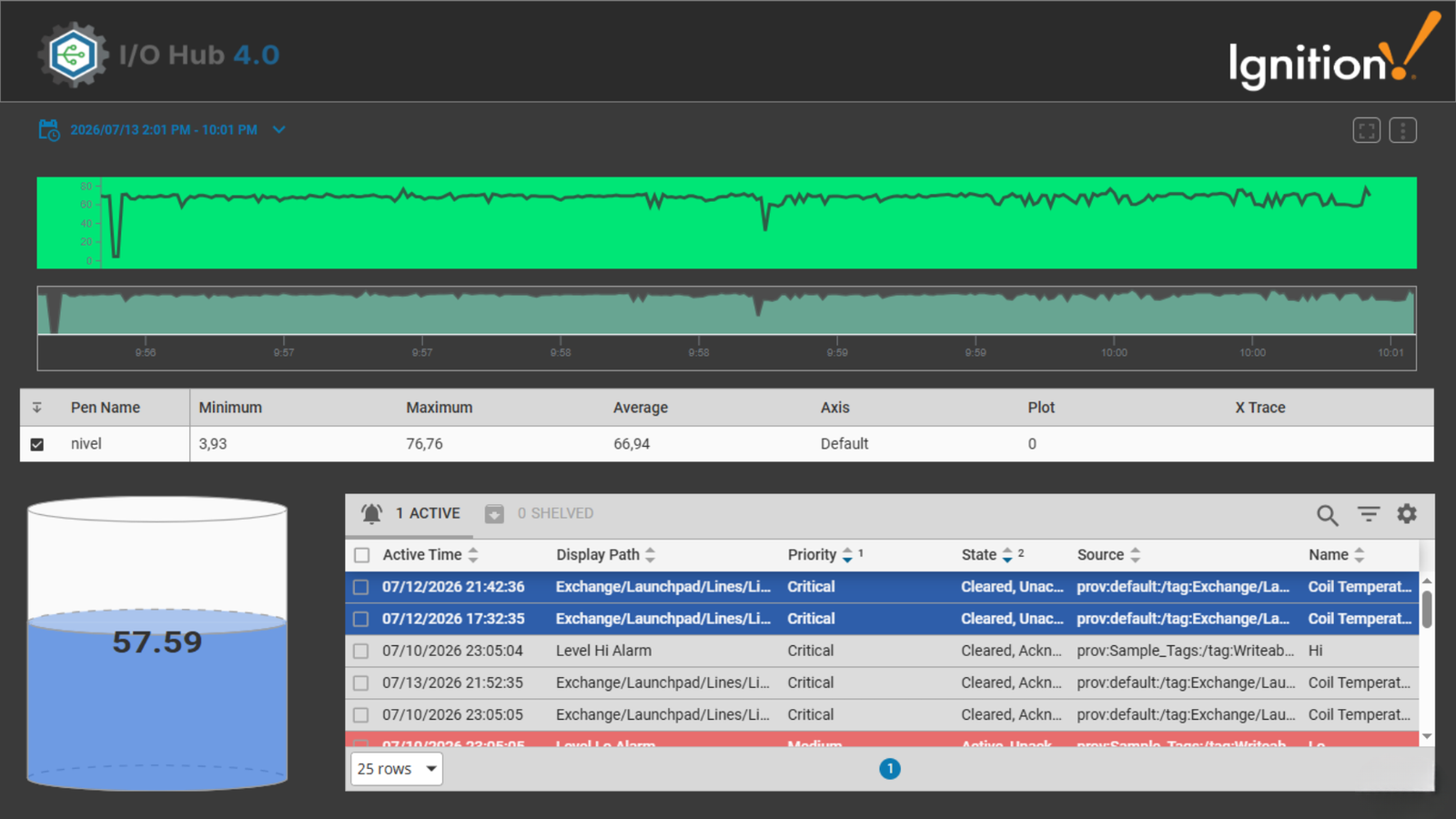This screenshot has height=819, width=1456.
Task: Click the date range 2:01 PM - 10:01 PM text
Action: click(164, 130)
